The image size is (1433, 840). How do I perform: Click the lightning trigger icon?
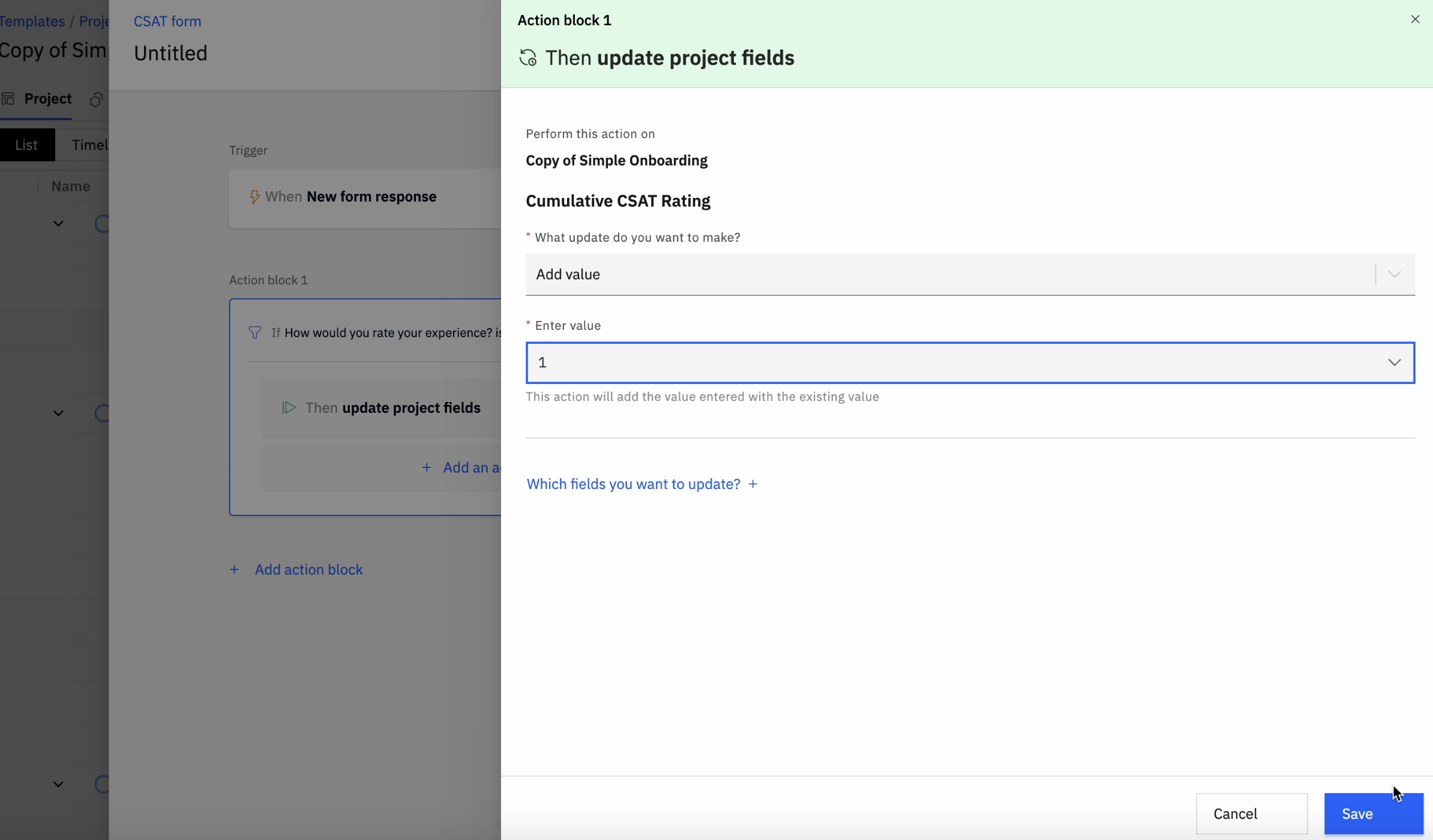254,197
